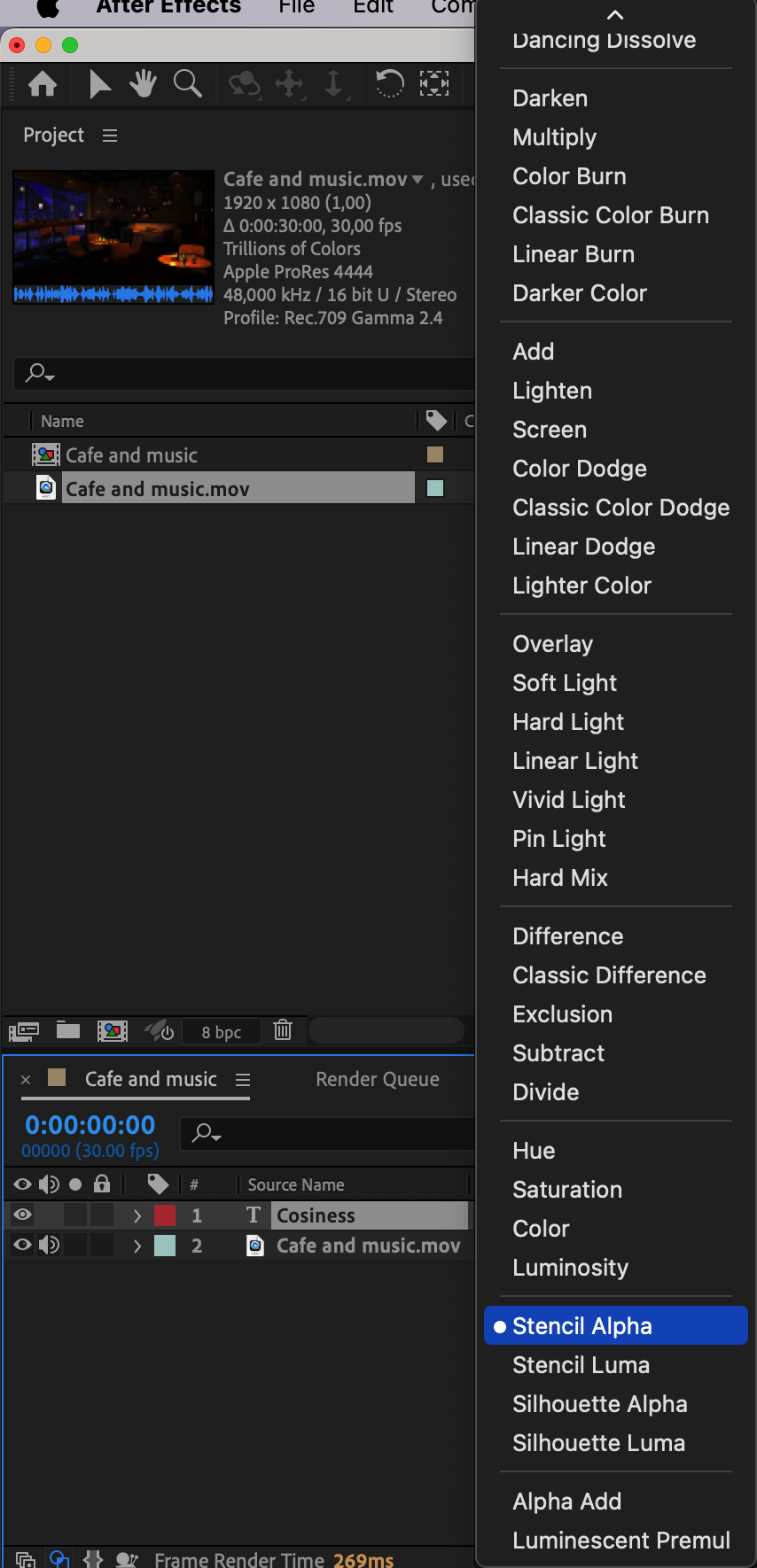Mute audio of Cafe and music.mov layer

coord(49,1246)
